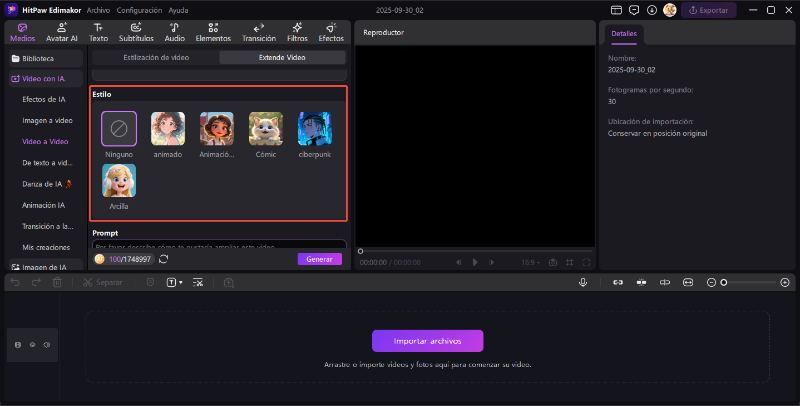The width and height of the screenshot is (800, 406).
Task: Open the Subtítulos panel
Action: pyautogui.click(x=136, y=32)
